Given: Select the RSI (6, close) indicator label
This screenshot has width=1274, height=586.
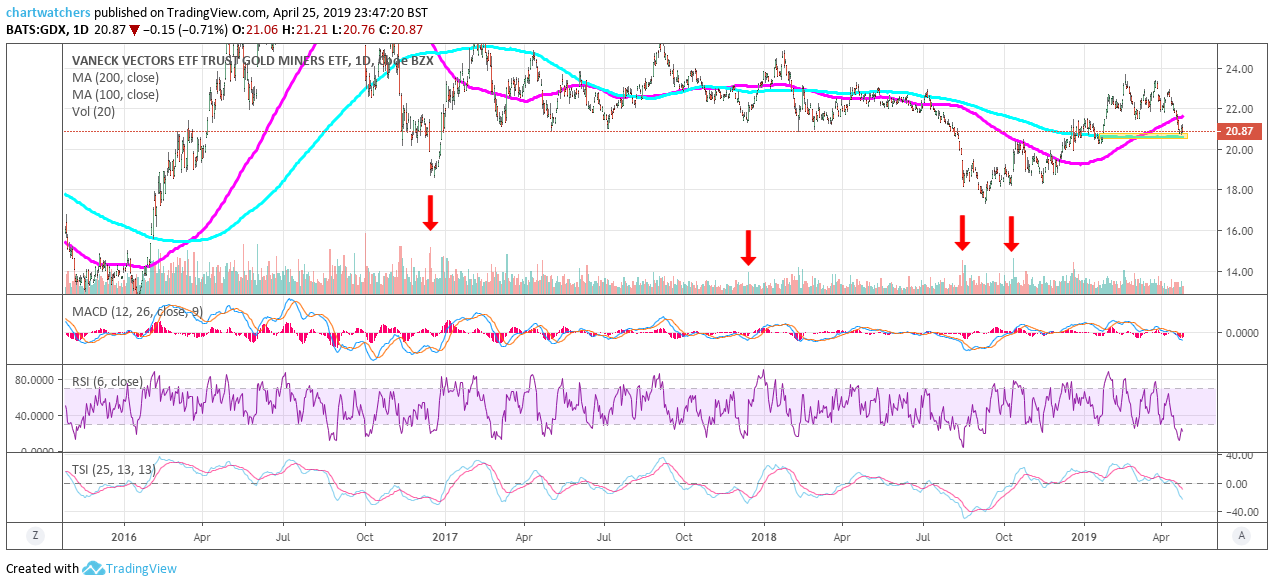Looking at the screenshot, I should [x=106, y=381].
